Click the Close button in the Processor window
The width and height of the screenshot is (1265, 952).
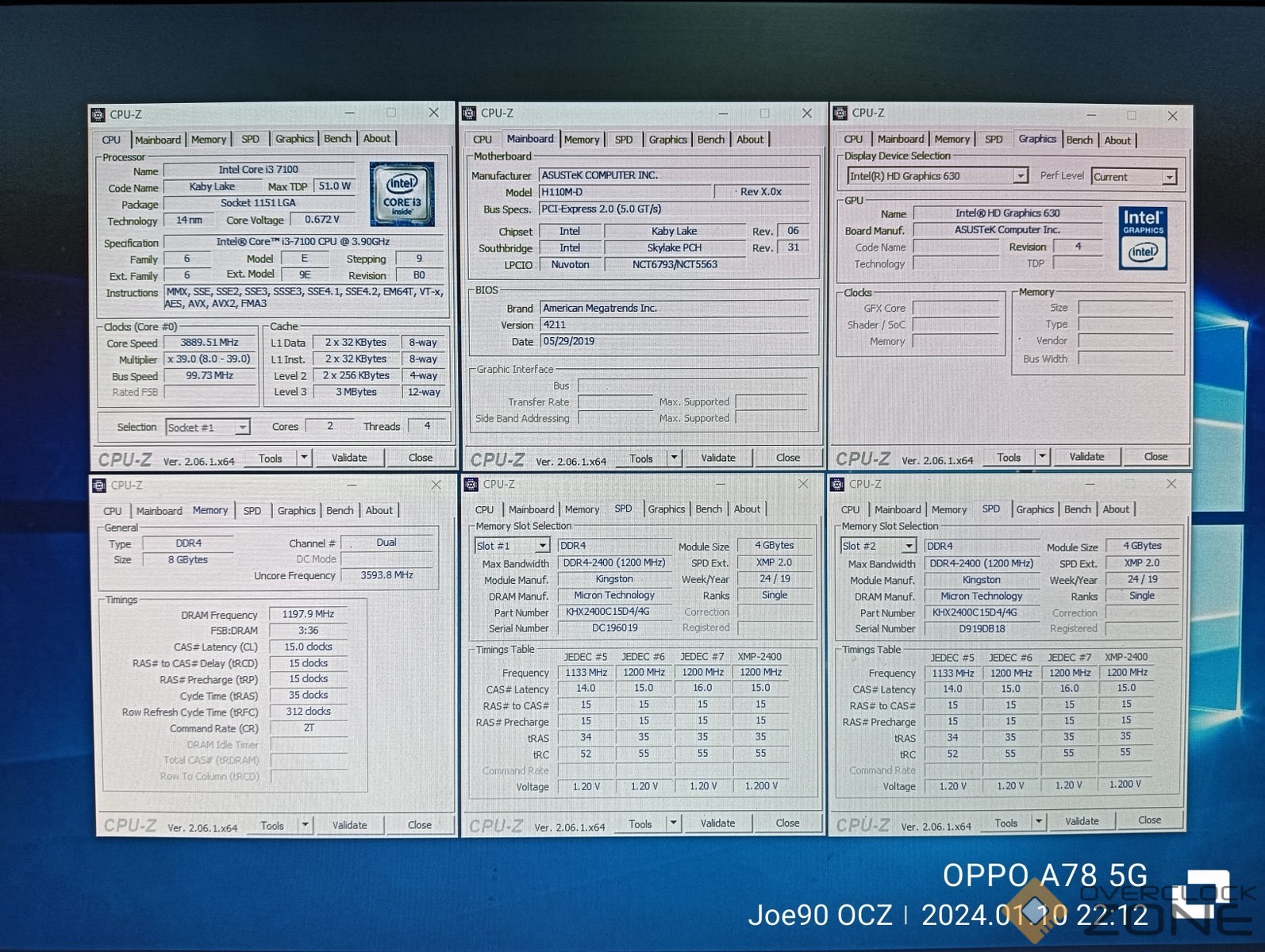tap(421, 458)
